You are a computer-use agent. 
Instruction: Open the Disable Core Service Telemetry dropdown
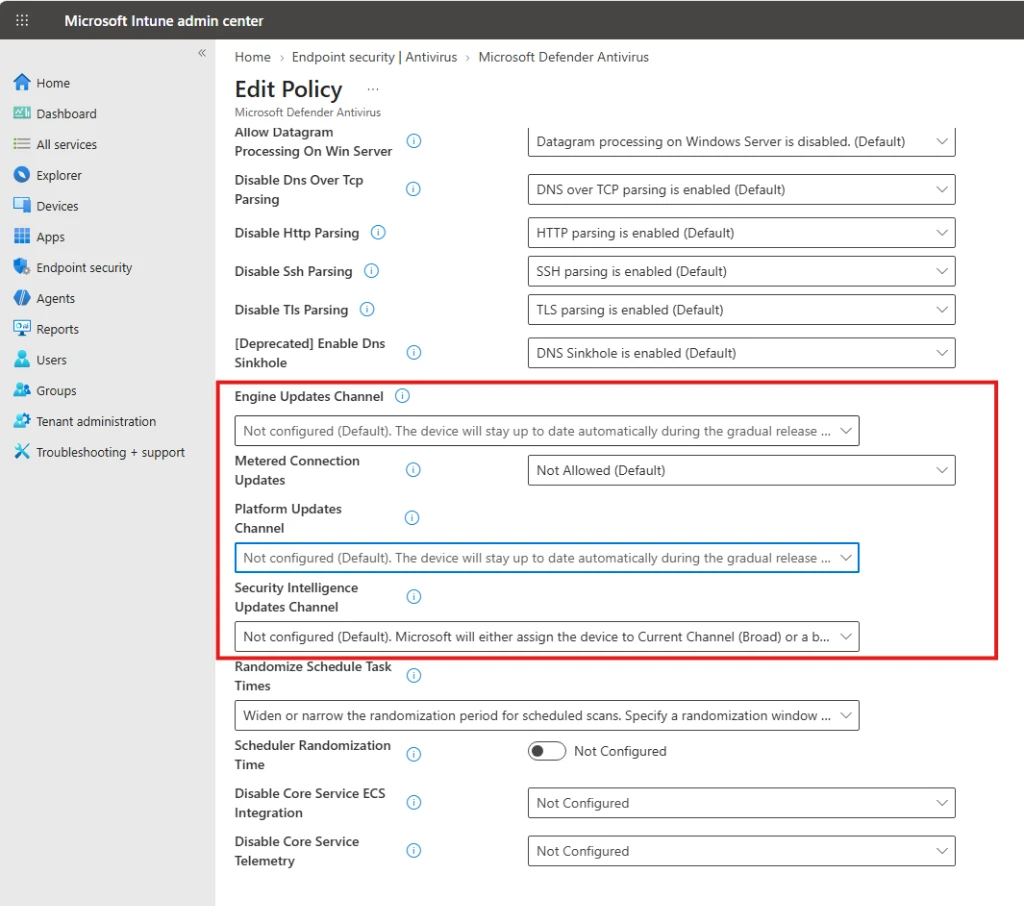click(741, 851)
